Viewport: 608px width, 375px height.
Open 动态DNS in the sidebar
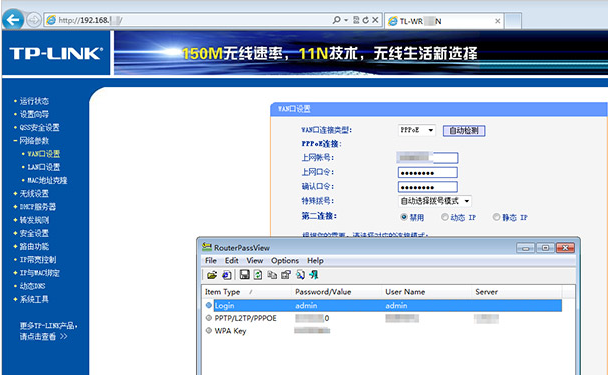33,286
